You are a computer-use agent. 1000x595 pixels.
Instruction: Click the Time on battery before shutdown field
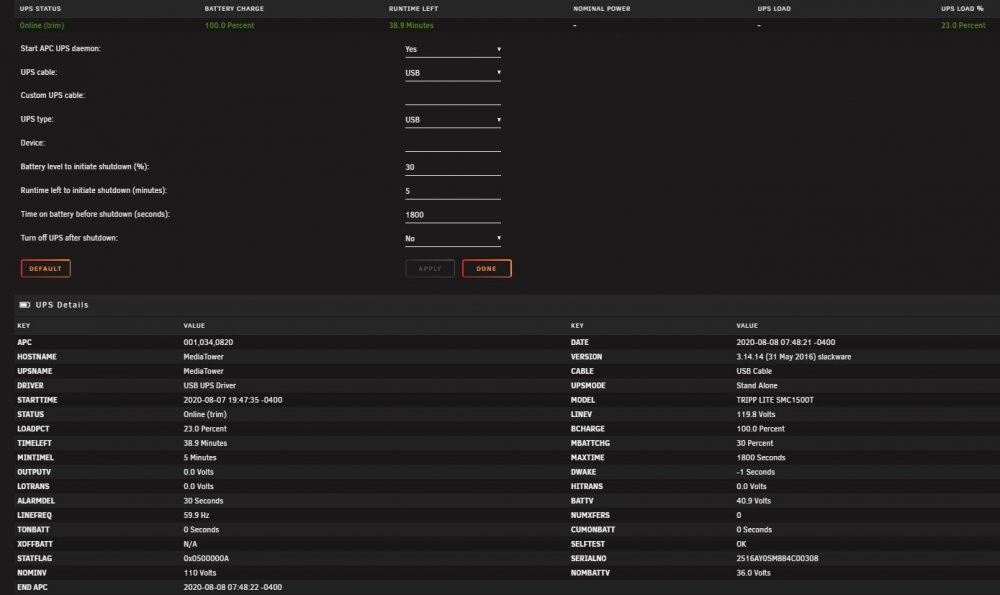[x=453, y=215]
